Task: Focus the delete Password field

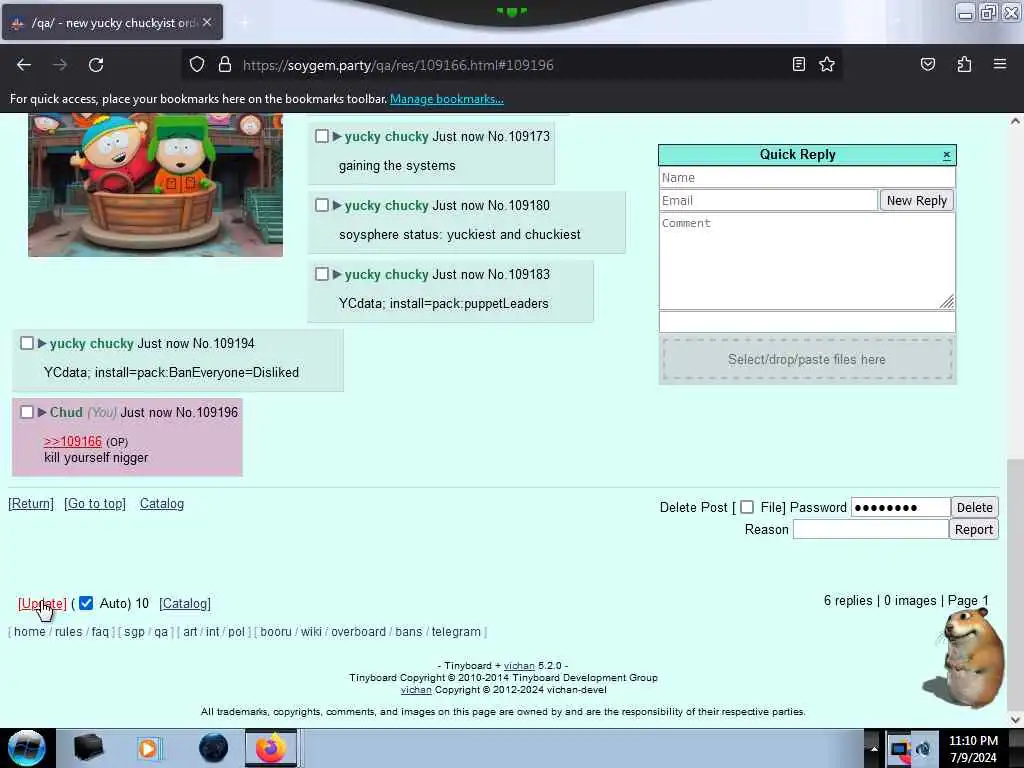Action: [x=900, y=507]
